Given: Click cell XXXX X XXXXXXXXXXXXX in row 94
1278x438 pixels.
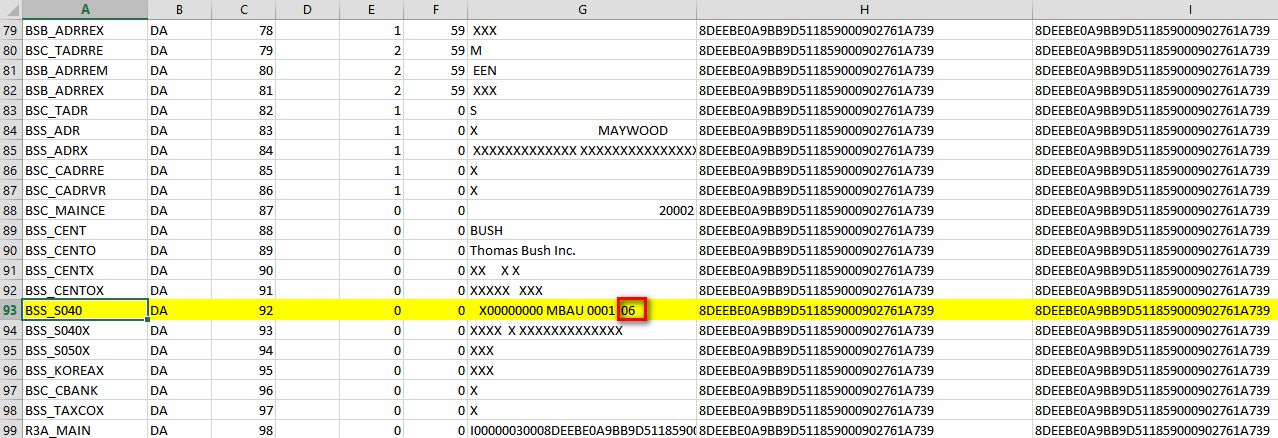Looking at the screenshot, I should click(x=582, y=331).
